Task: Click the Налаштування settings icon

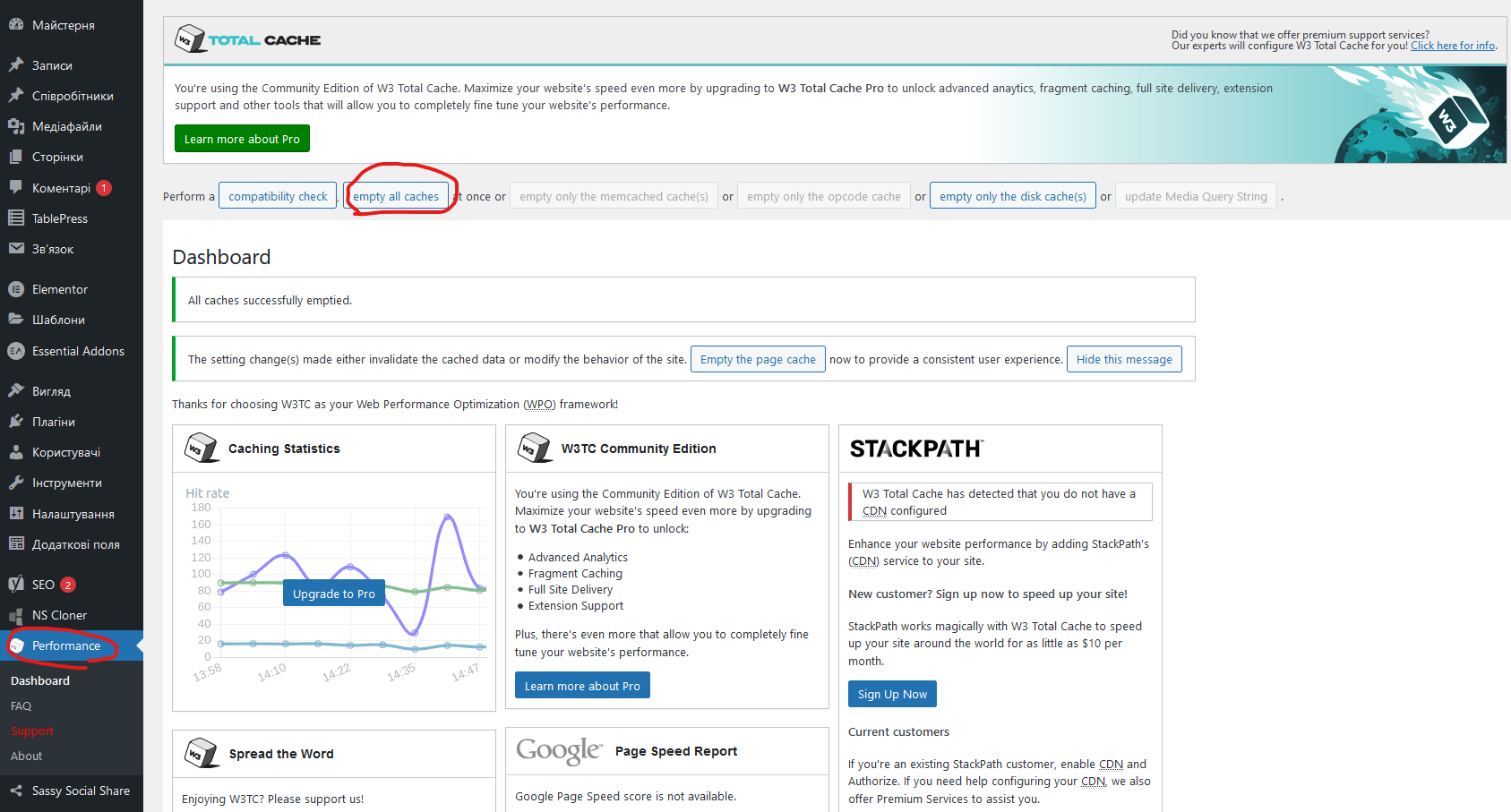Action: [16, 514]
